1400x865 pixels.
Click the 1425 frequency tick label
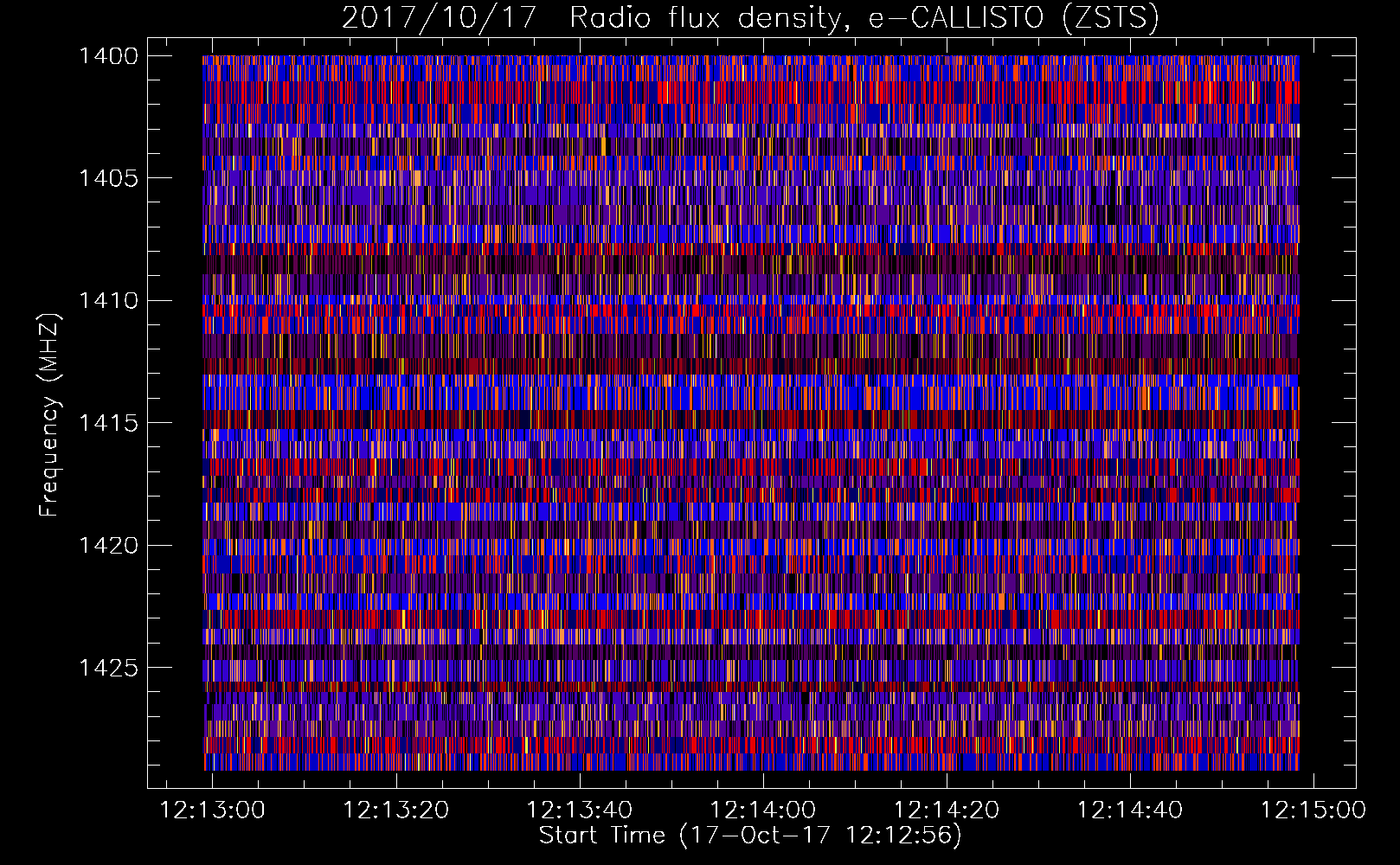[109, 668]
